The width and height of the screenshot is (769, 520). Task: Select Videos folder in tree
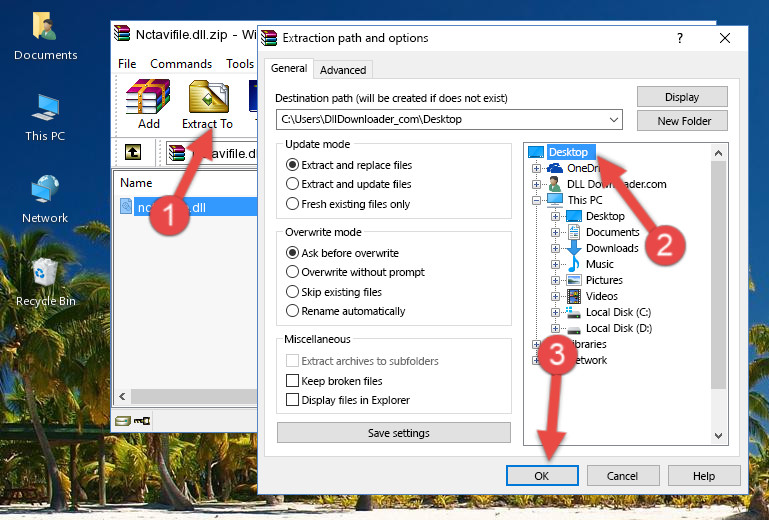pos(601,296)
